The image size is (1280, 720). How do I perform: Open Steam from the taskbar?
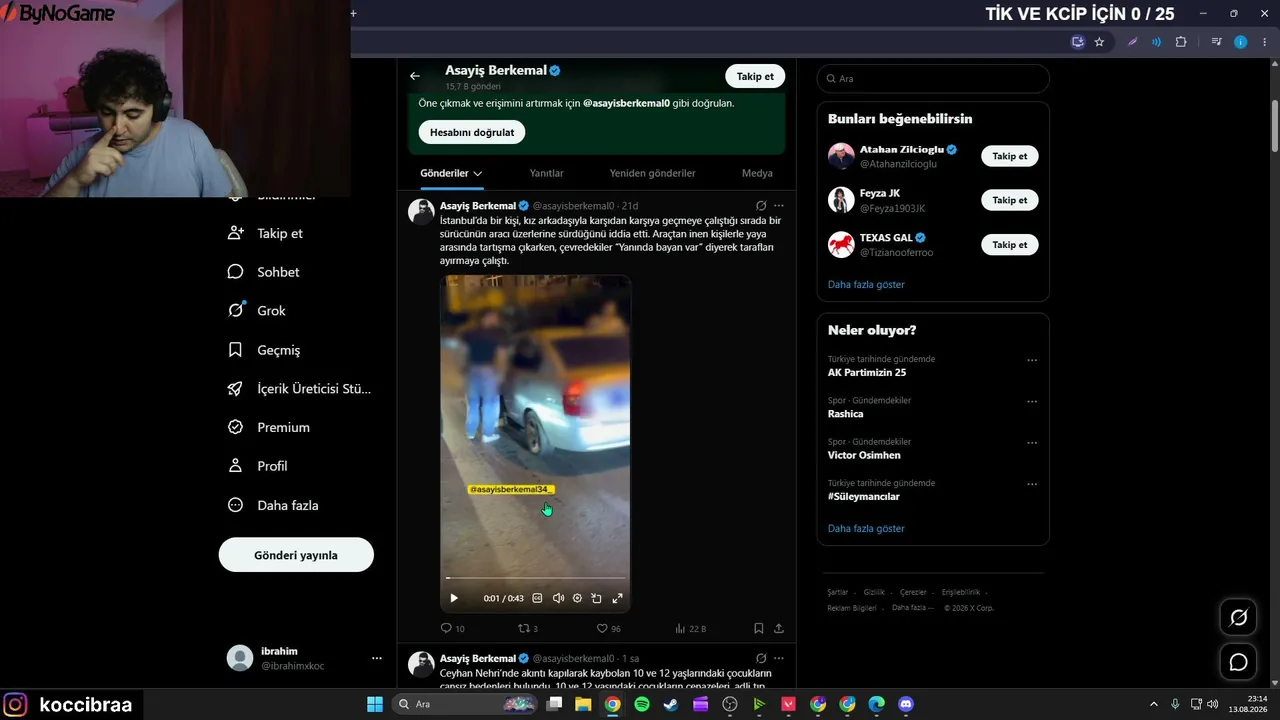[x=670, y=704]
